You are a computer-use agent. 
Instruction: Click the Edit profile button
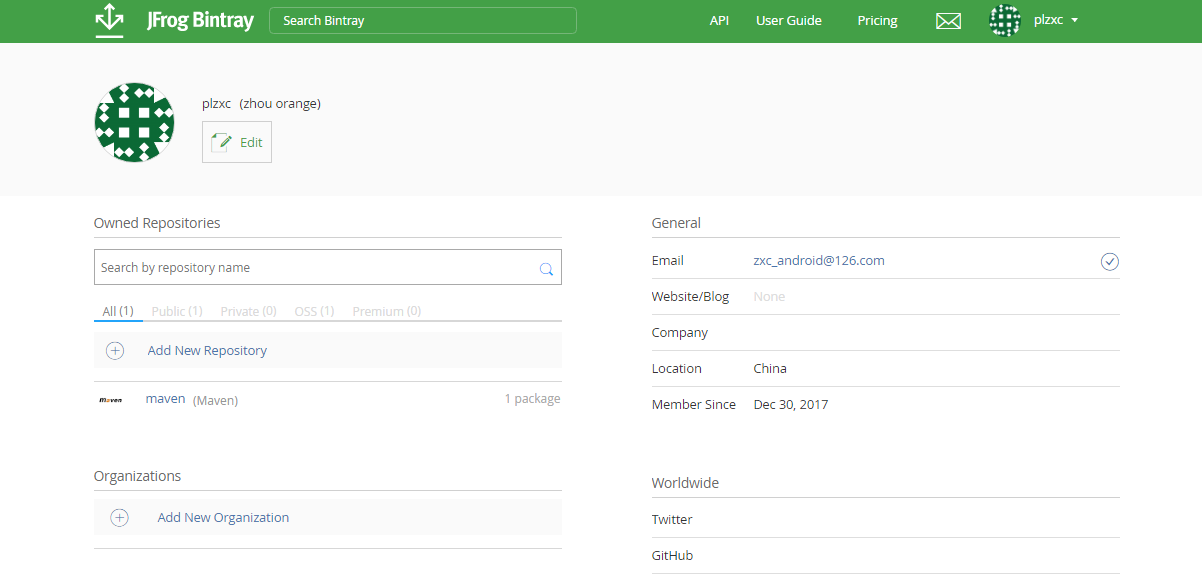point(237,142)
